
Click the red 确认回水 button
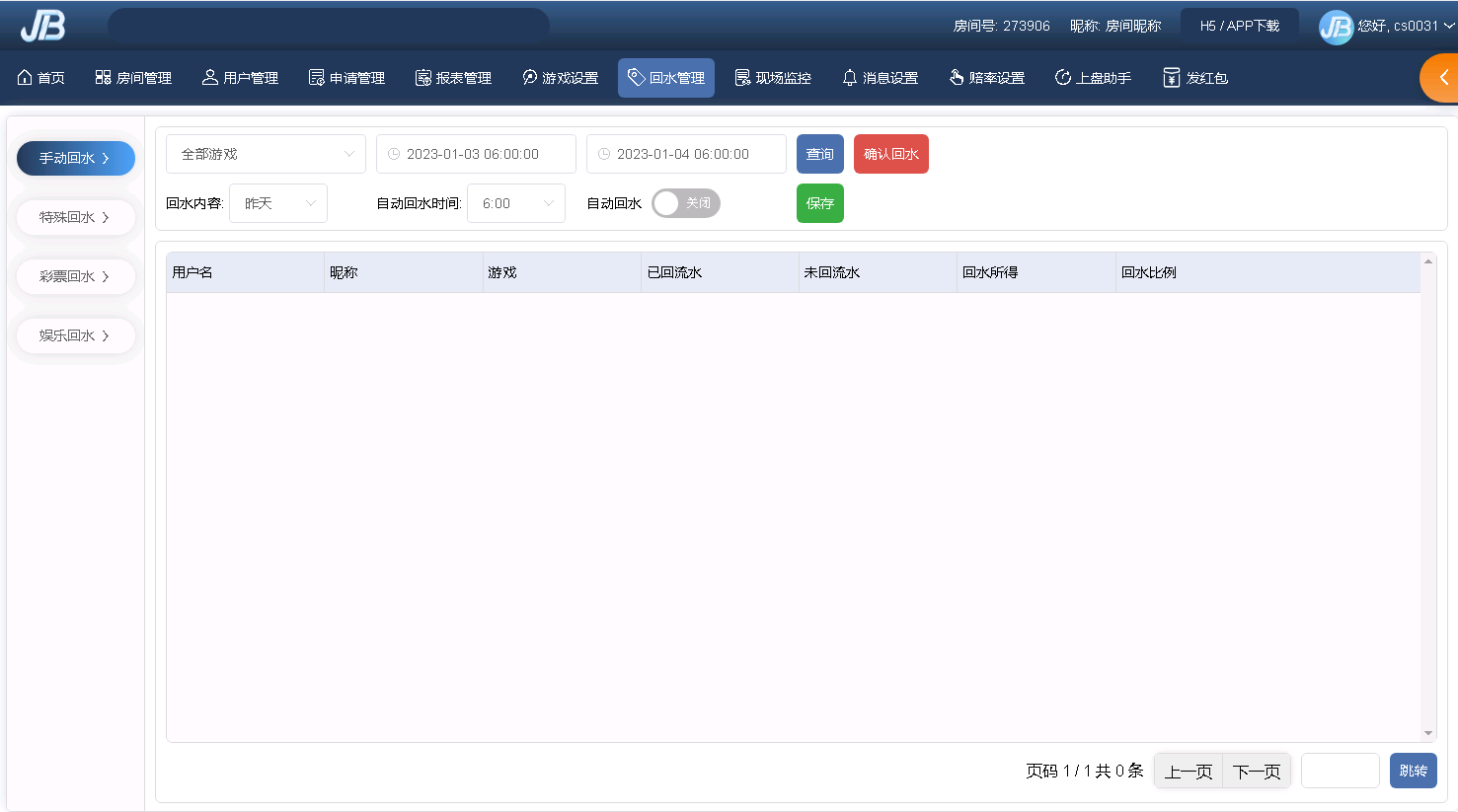pyautogui.click(x=890, y=154)
